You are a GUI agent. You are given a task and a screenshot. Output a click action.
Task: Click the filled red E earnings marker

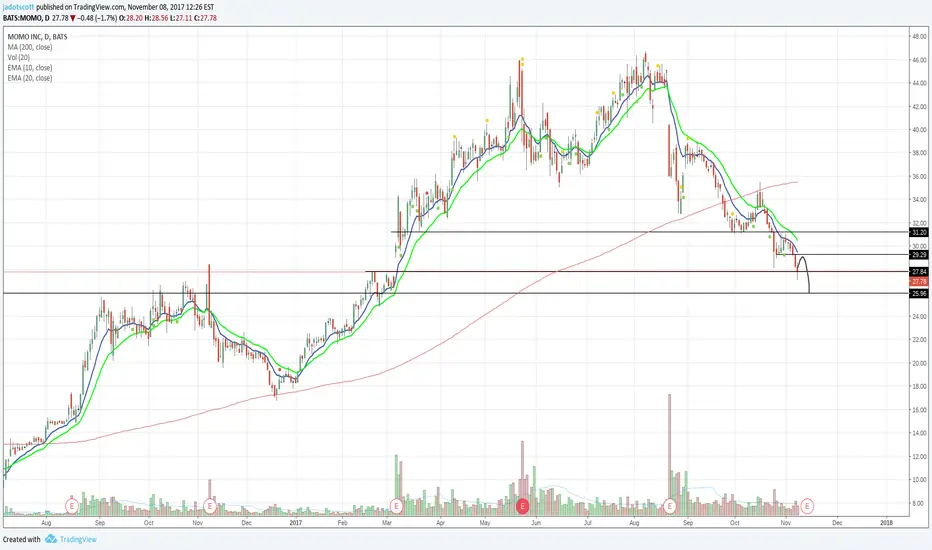click(x=522, y=507)
